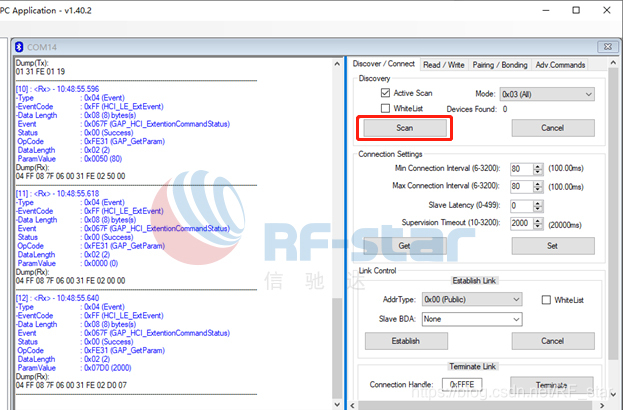This screenshot has height=410, width=623.
Task: Decrease Supervision Timeout with down arrow
Action: pyautogui.click(x=538, y=226)
